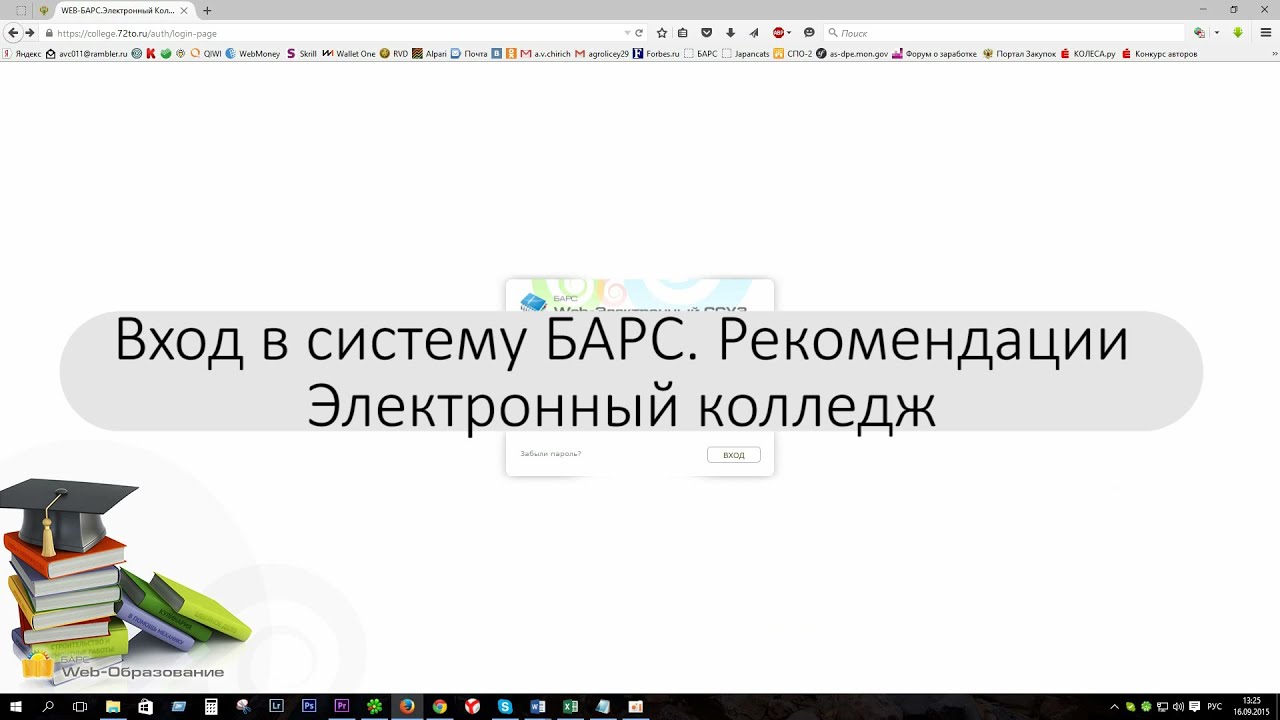Click the forward navigation arrow

coord(30,33)
